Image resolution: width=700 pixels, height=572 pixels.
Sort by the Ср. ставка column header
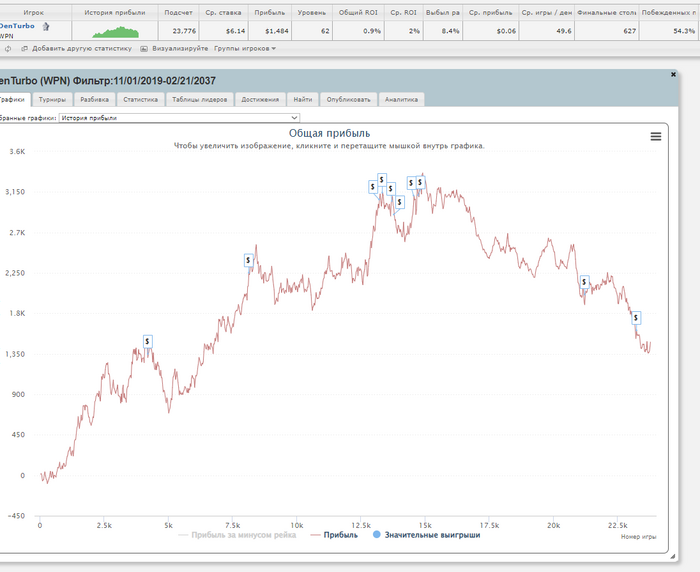pos(223,13)
